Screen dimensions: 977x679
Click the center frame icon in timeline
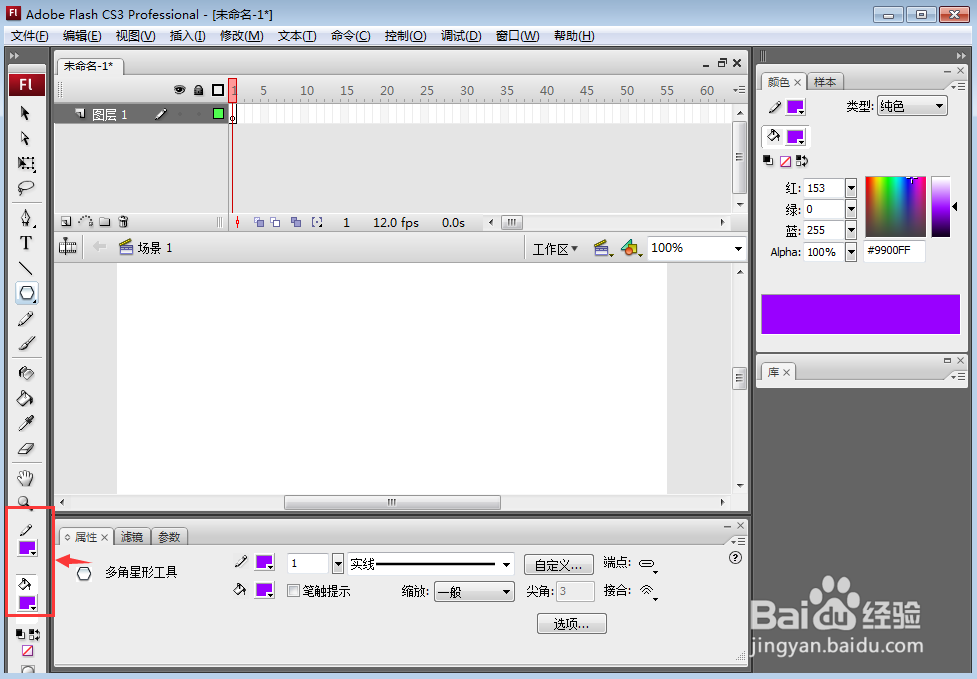[x=237, y=222]
